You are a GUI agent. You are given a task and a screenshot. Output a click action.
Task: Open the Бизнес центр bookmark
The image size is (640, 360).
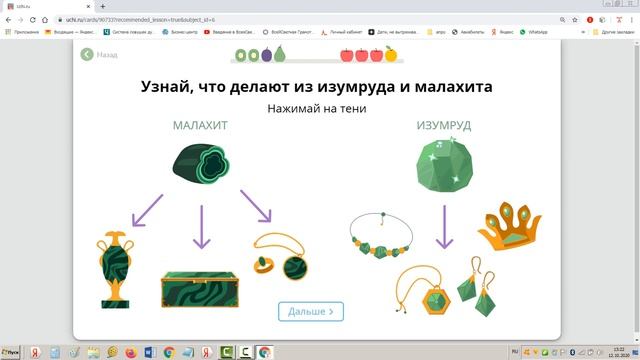[x=180, y=32]
